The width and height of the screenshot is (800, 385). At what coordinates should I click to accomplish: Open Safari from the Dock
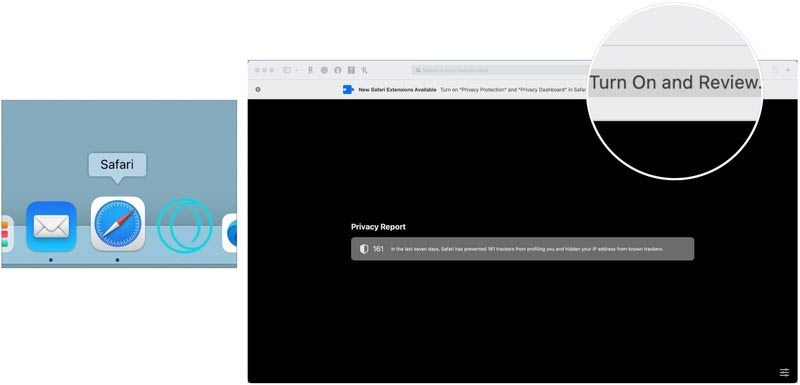tap(118, 224)
